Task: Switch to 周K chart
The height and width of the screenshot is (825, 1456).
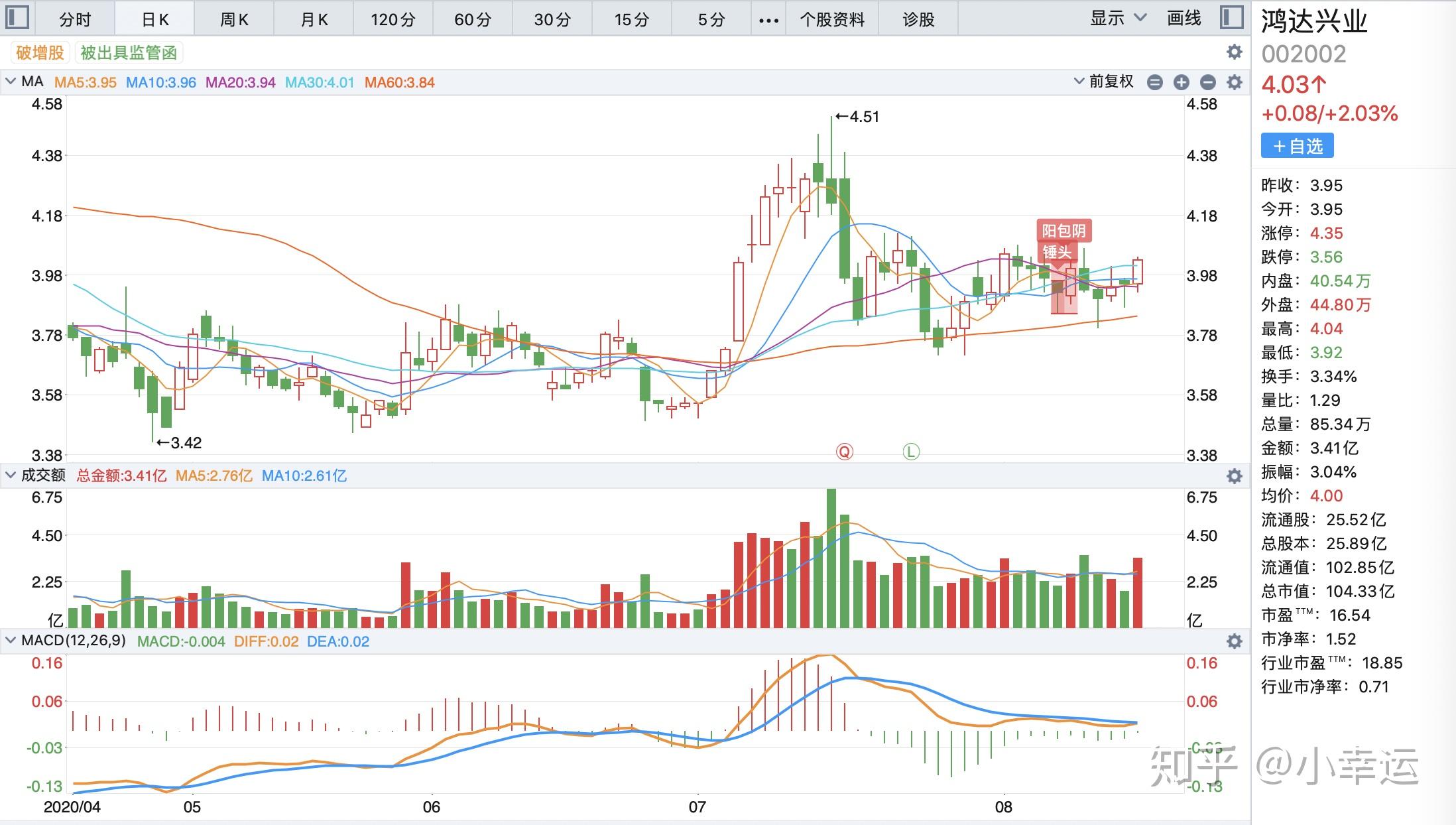Action: (x=234, y=19)
